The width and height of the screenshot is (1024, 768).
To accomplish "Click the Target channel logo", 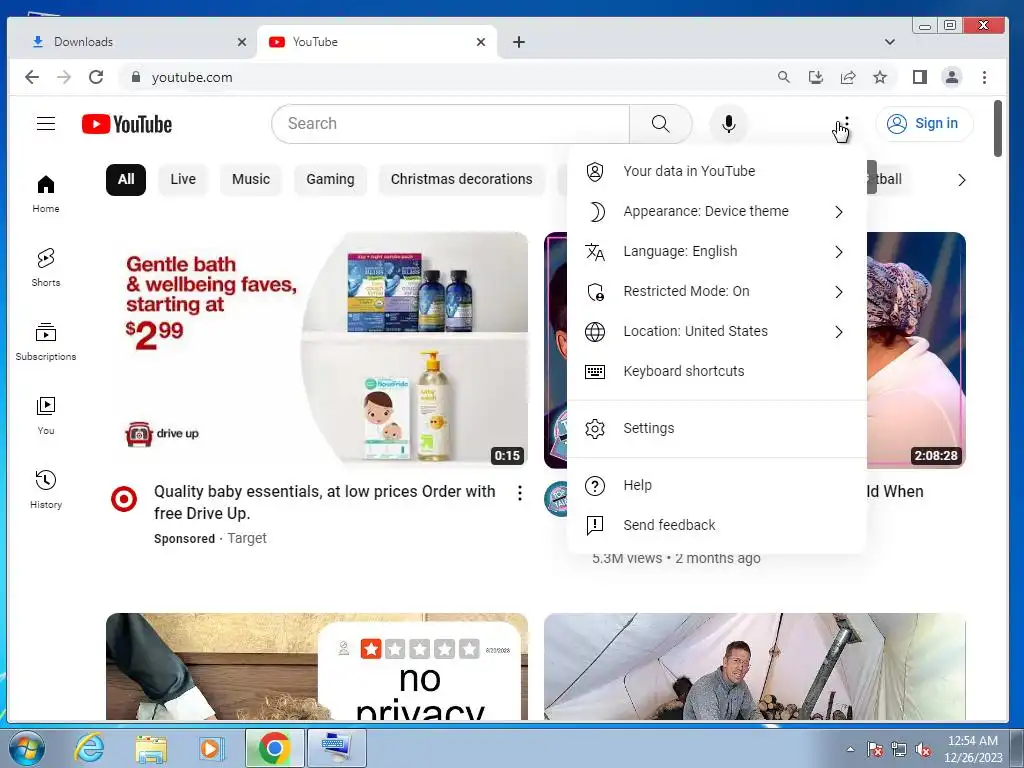I will coord(124,500).
